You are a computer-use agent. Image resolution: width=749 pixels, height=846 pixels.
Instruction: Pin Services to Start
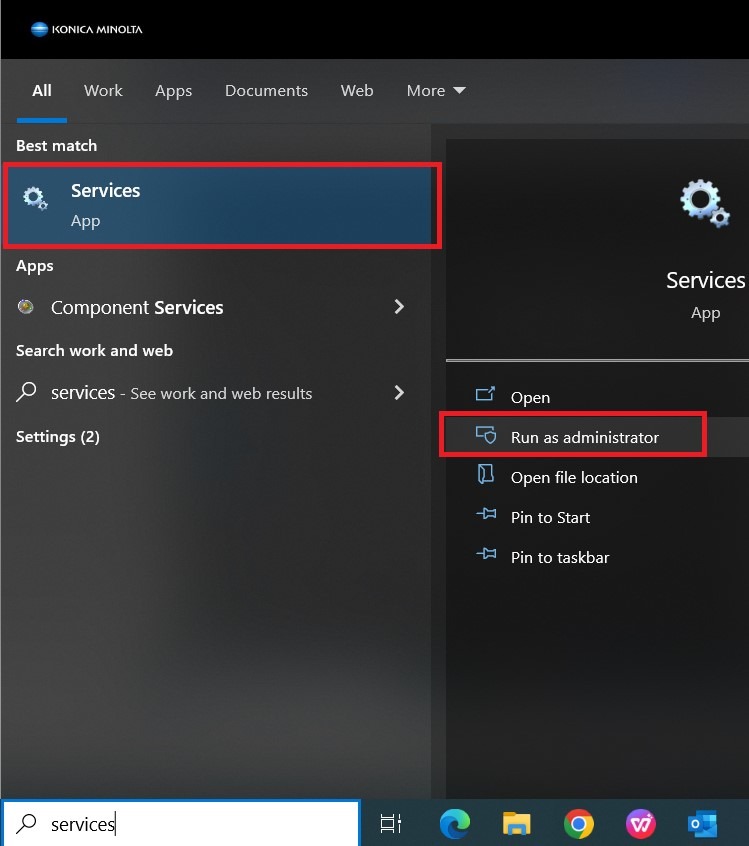[550, 517]
